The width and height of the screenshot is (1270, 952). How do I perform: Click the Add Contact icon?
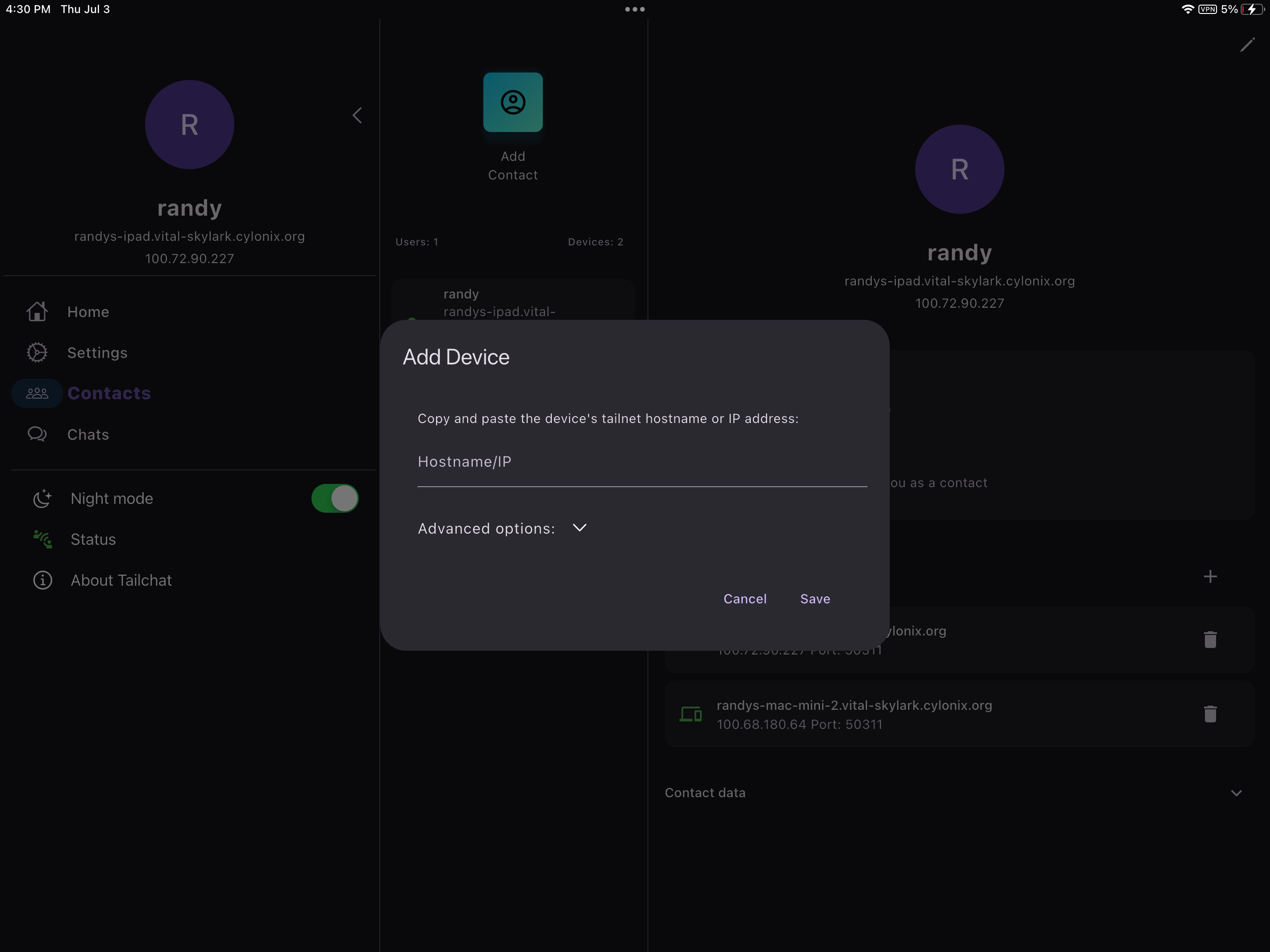click(x=513, y=102)
